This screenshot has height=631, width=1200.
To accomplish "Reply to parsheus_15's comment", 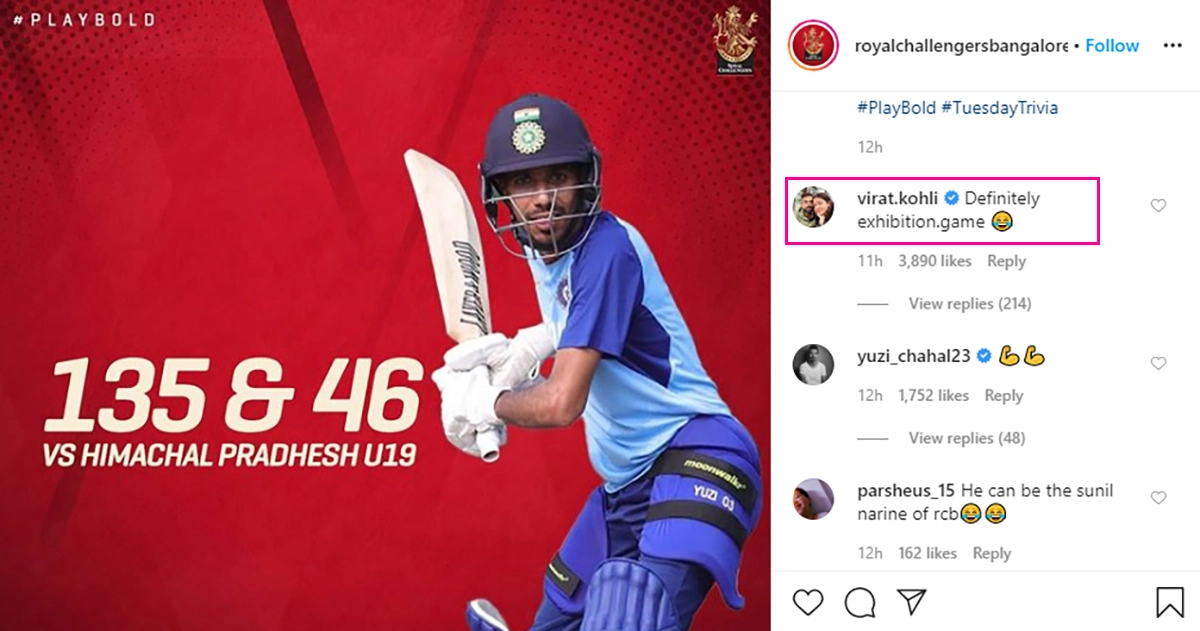I will coord(992,553).
